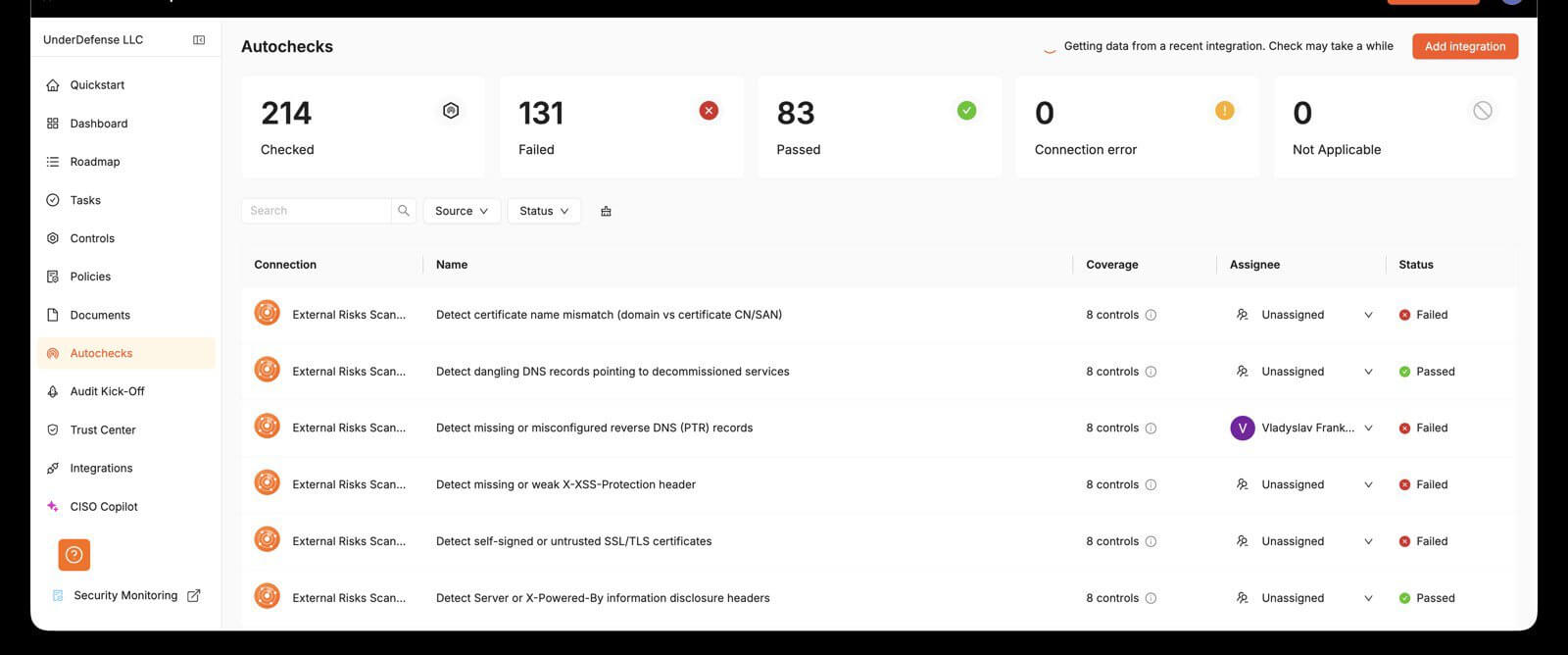
Task: Expand Vladyslav Frank assignee dropdown
Action: pyautogui.click(x=1368, y=428)
